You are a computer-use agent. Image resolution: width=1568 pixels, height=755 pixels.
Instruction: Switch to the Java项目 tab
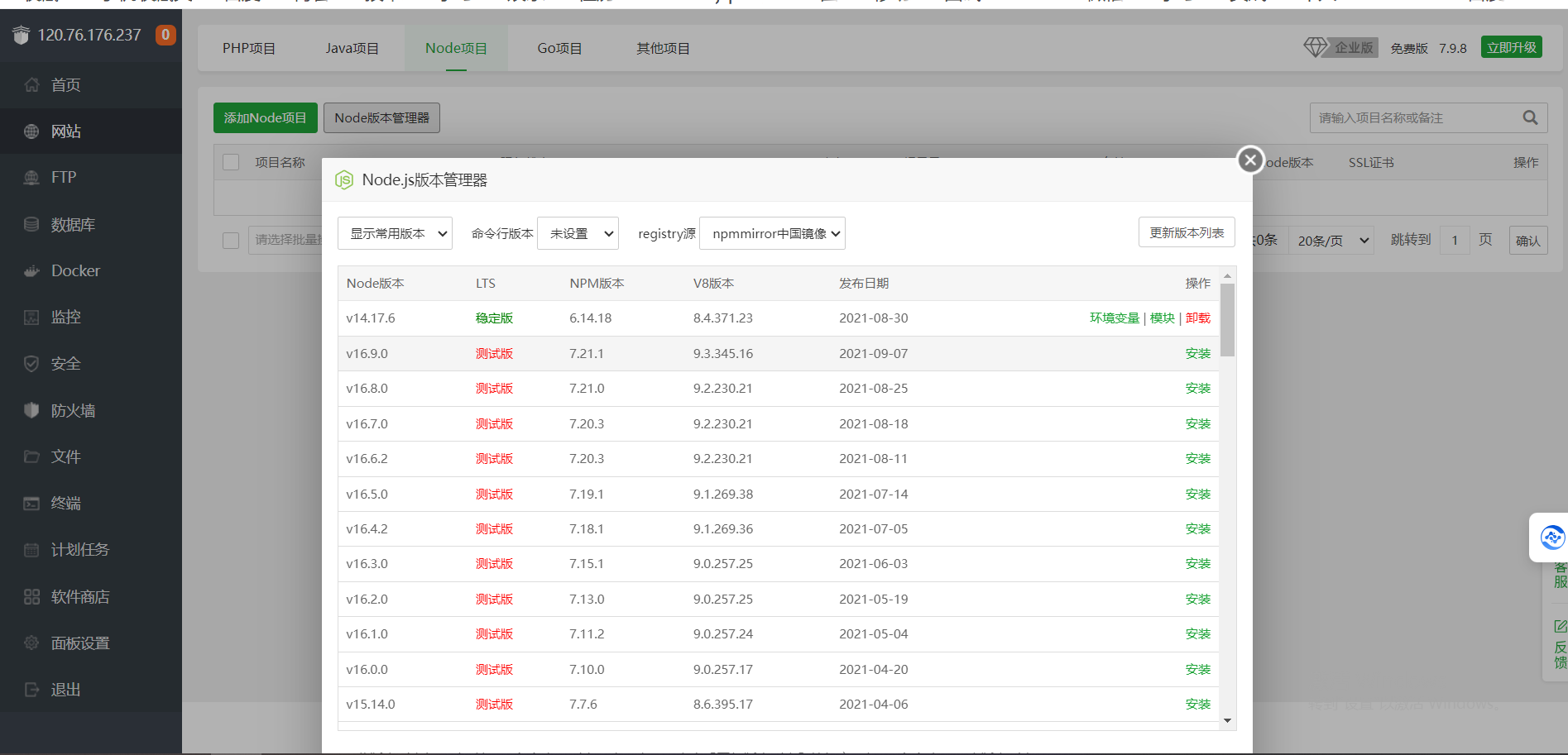tap(352, 48)
